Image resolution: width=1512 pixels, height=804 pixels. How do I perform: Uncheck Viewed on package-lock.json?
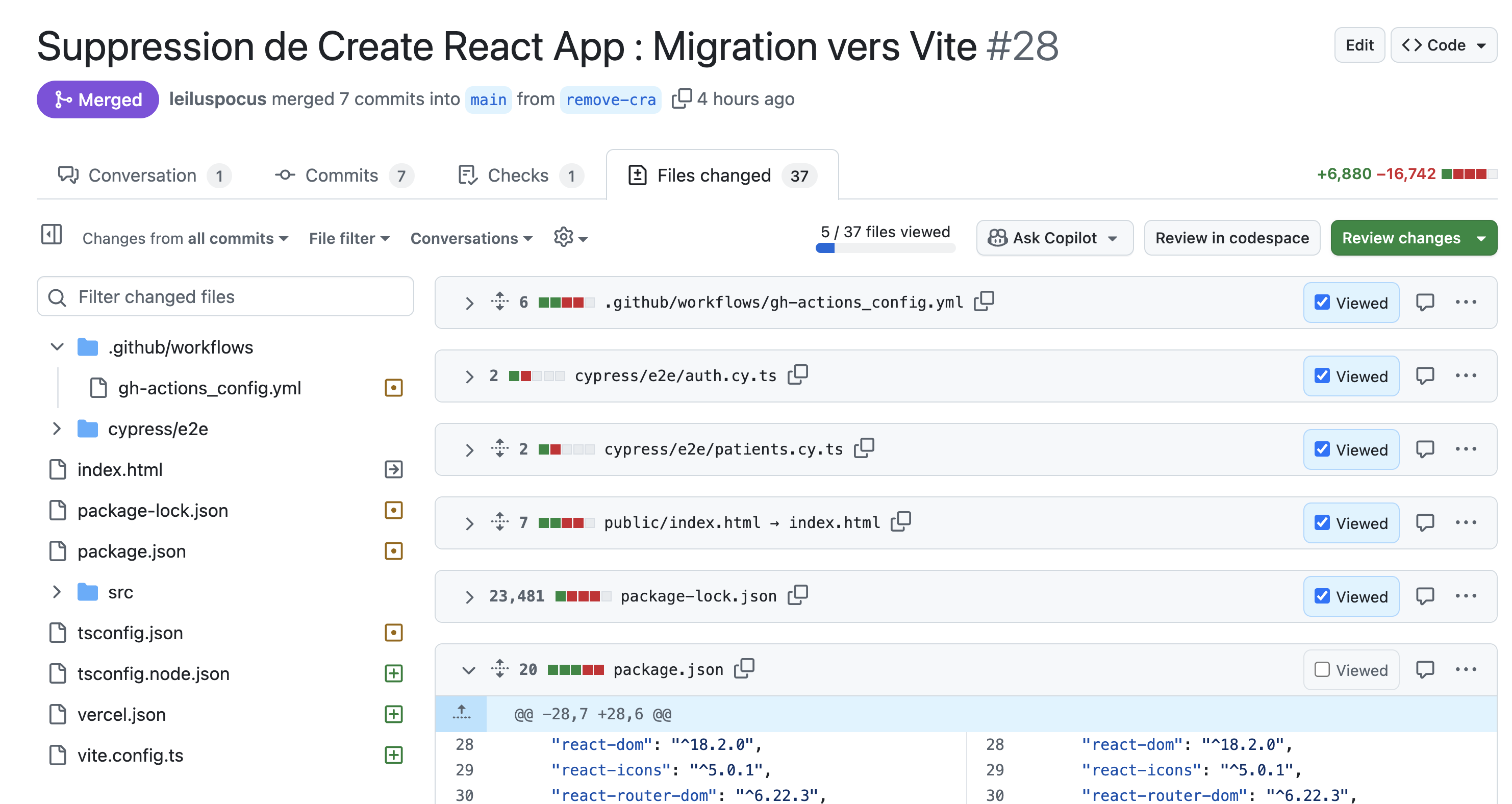pyautogui.click(x=1322, y=596)
